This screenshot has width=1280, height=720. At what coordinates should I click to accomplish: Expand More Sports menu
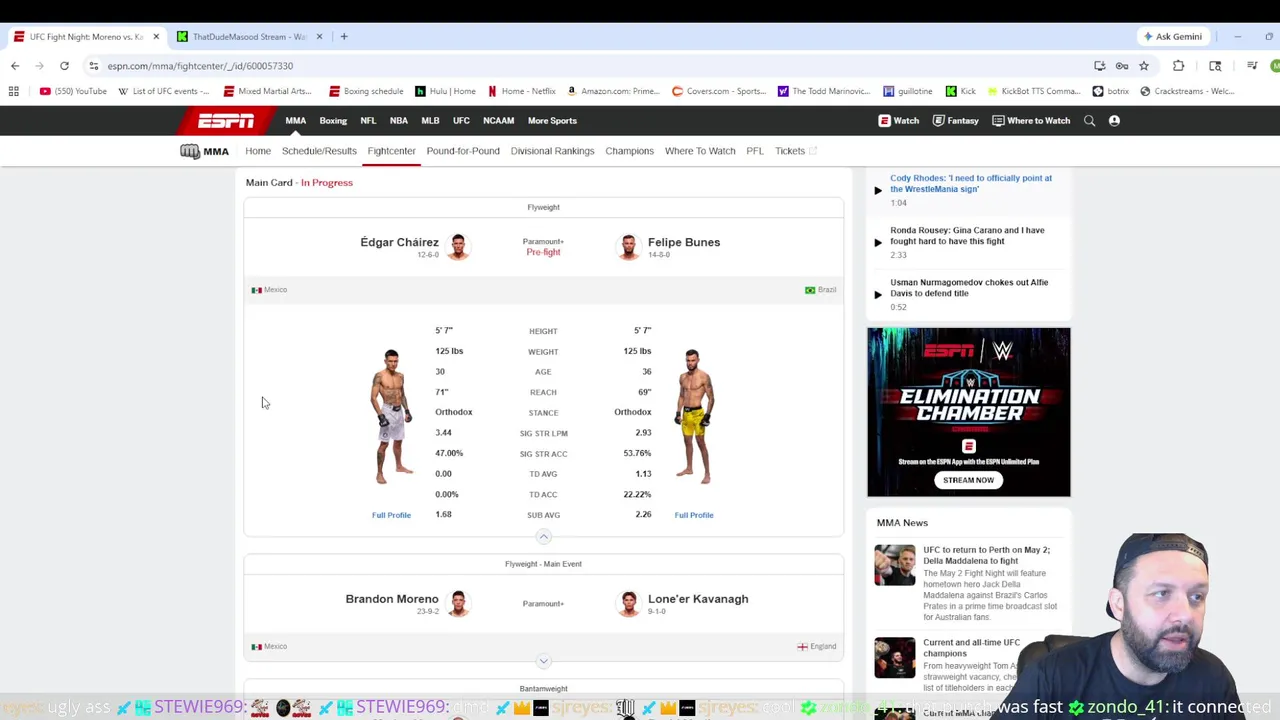[552, 121]
